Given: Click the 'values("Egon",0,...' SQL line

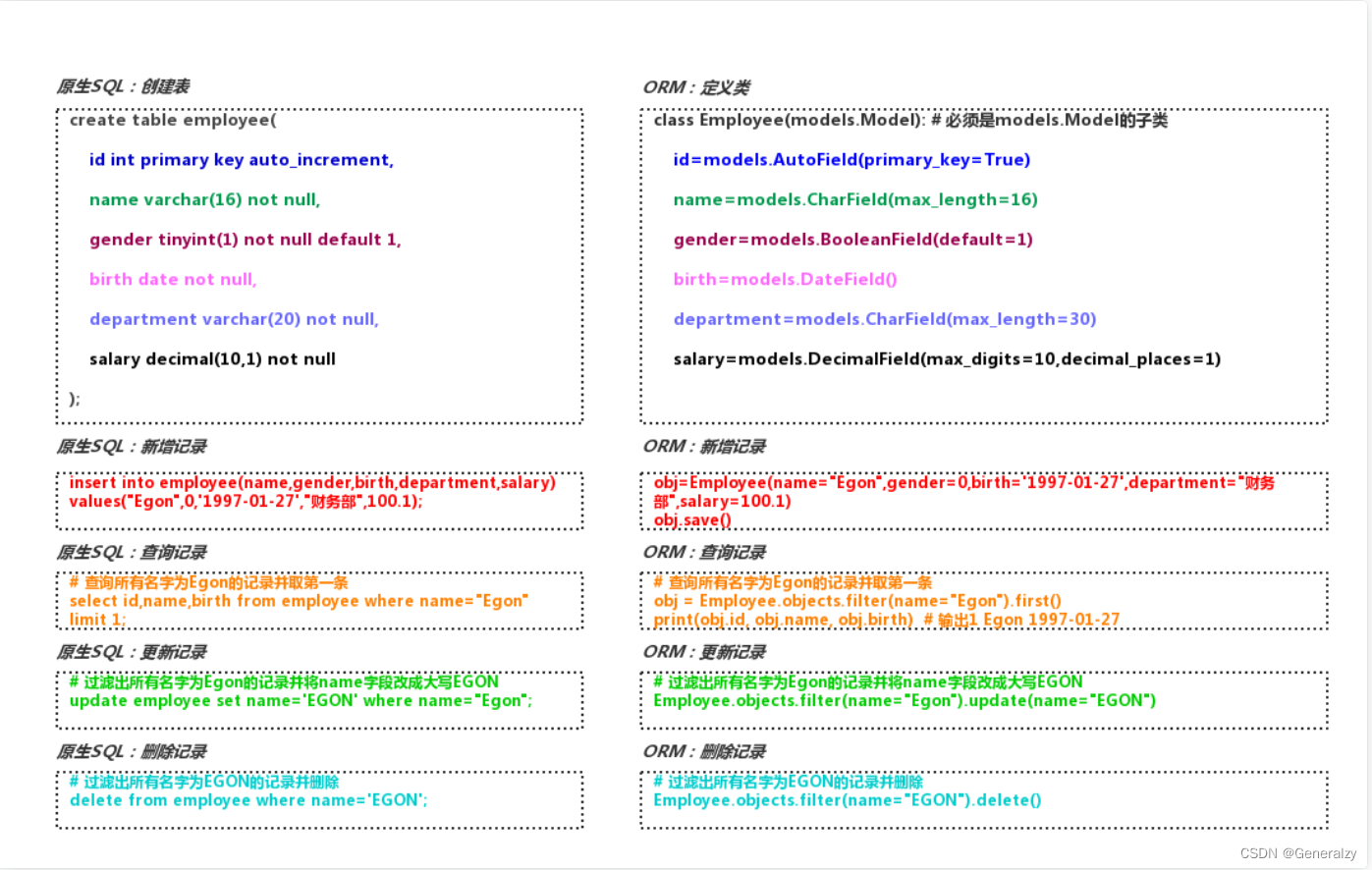Looking at the screenshot, I should click(x=246, y=501).
